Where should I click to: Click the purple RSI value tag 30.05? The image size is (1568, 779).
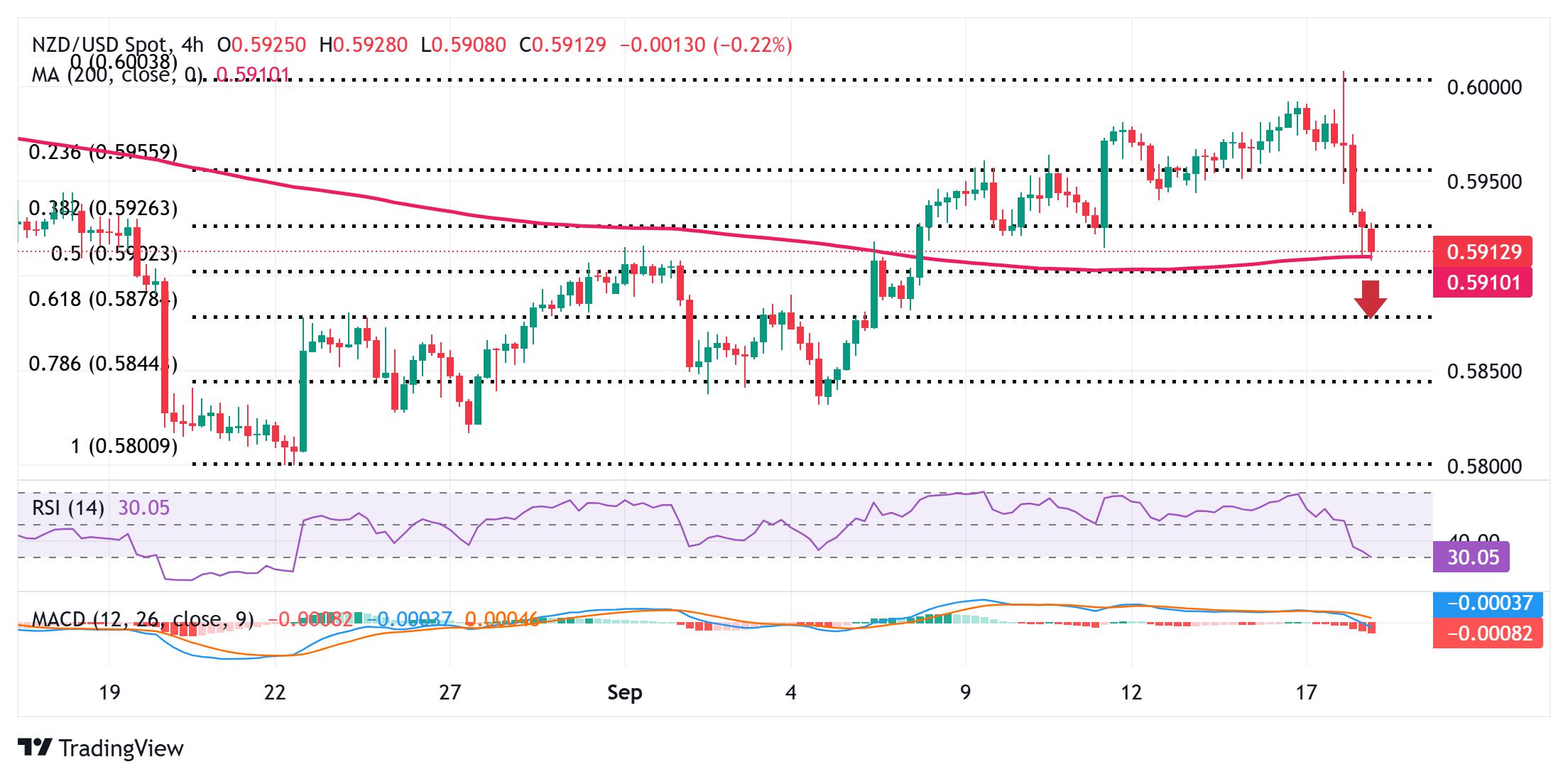click(1471, 557)
